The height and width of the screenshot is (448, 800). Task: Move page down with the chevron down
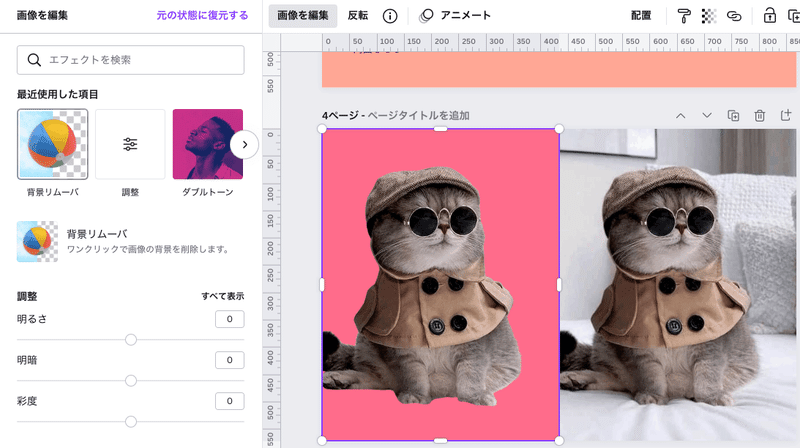click(707, 115)
